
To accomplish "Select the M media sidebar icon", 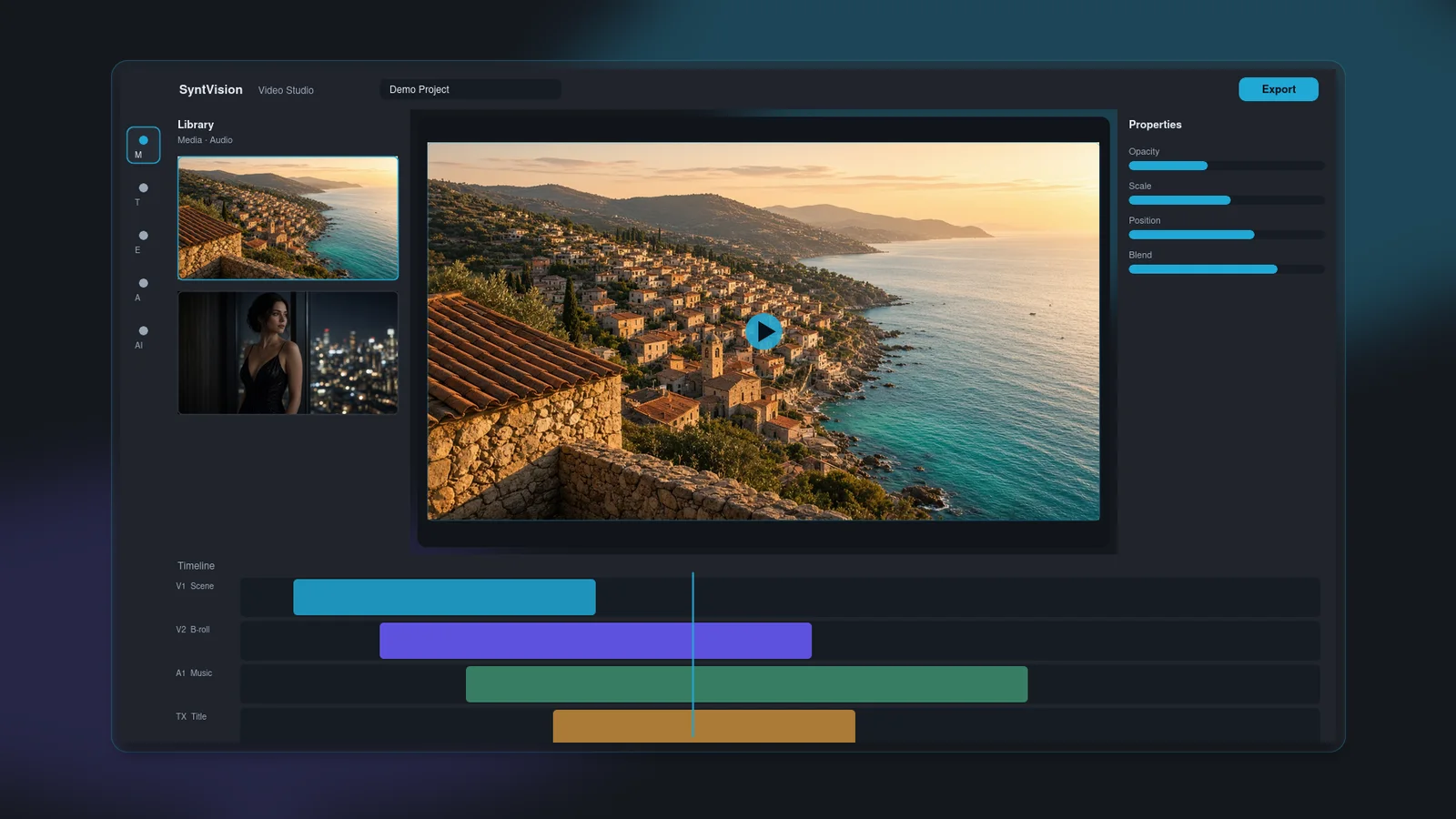I will [x=143, y=146].
